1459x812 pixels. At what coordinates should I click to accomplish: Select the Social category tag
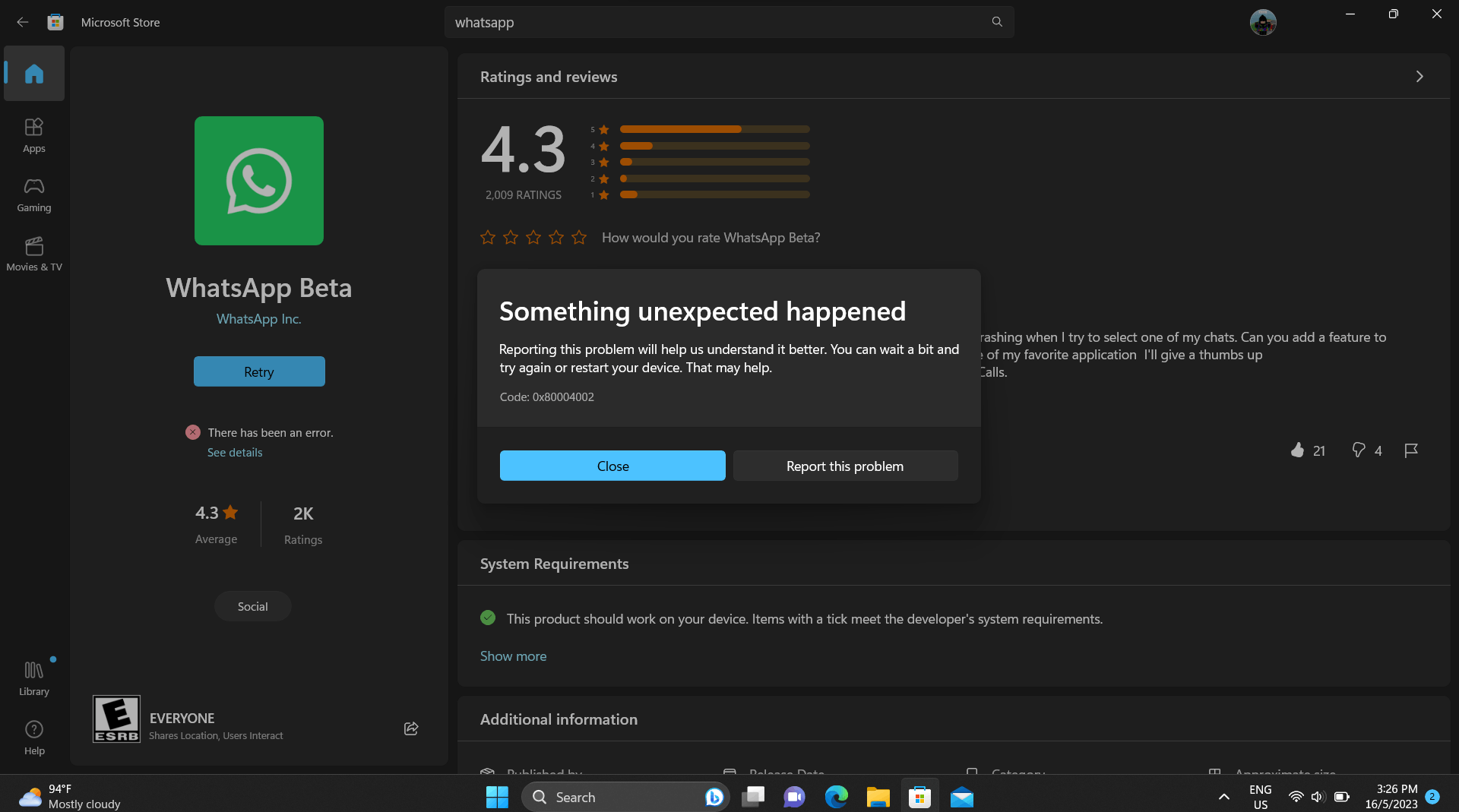click(252, 606)
